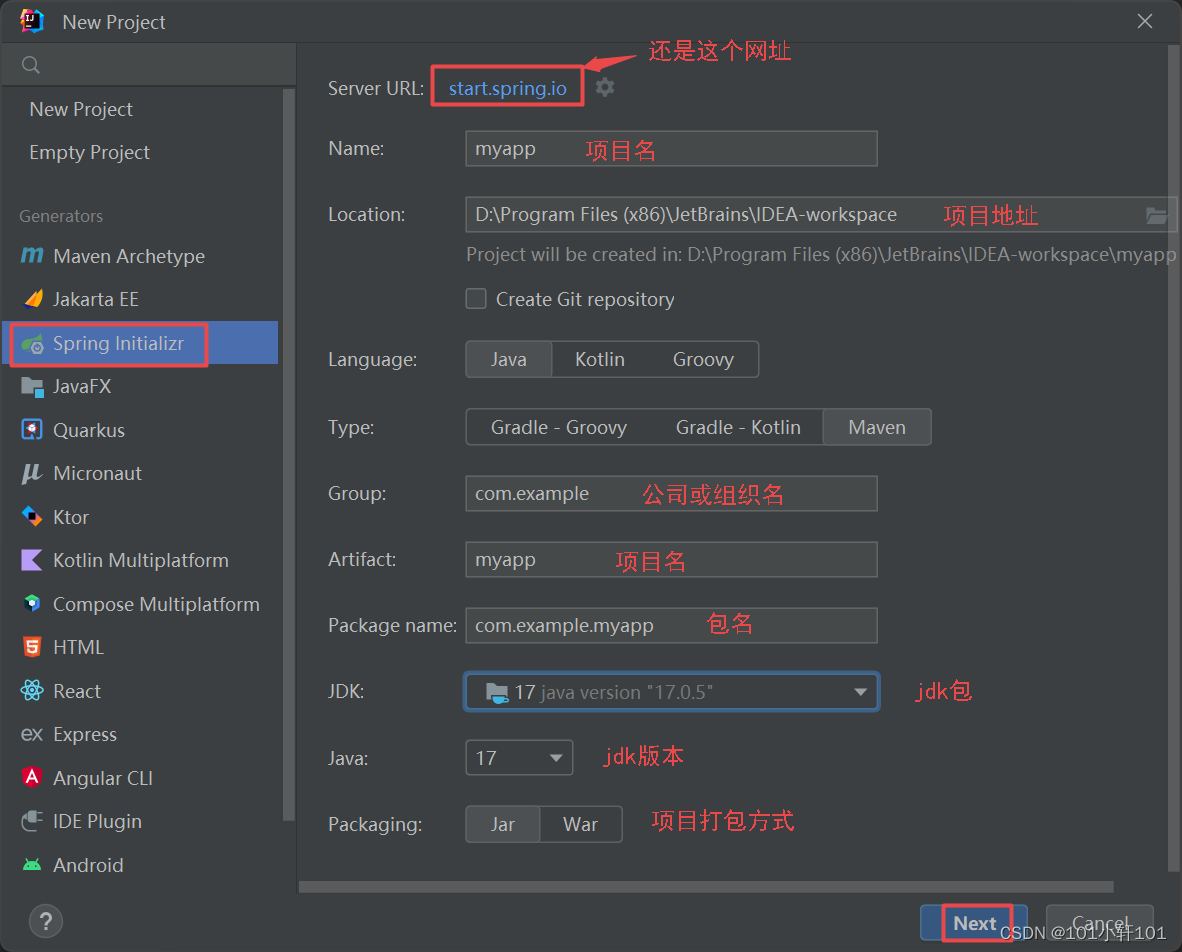
Task: Open help with the question mark
Action: click(45, 921)
